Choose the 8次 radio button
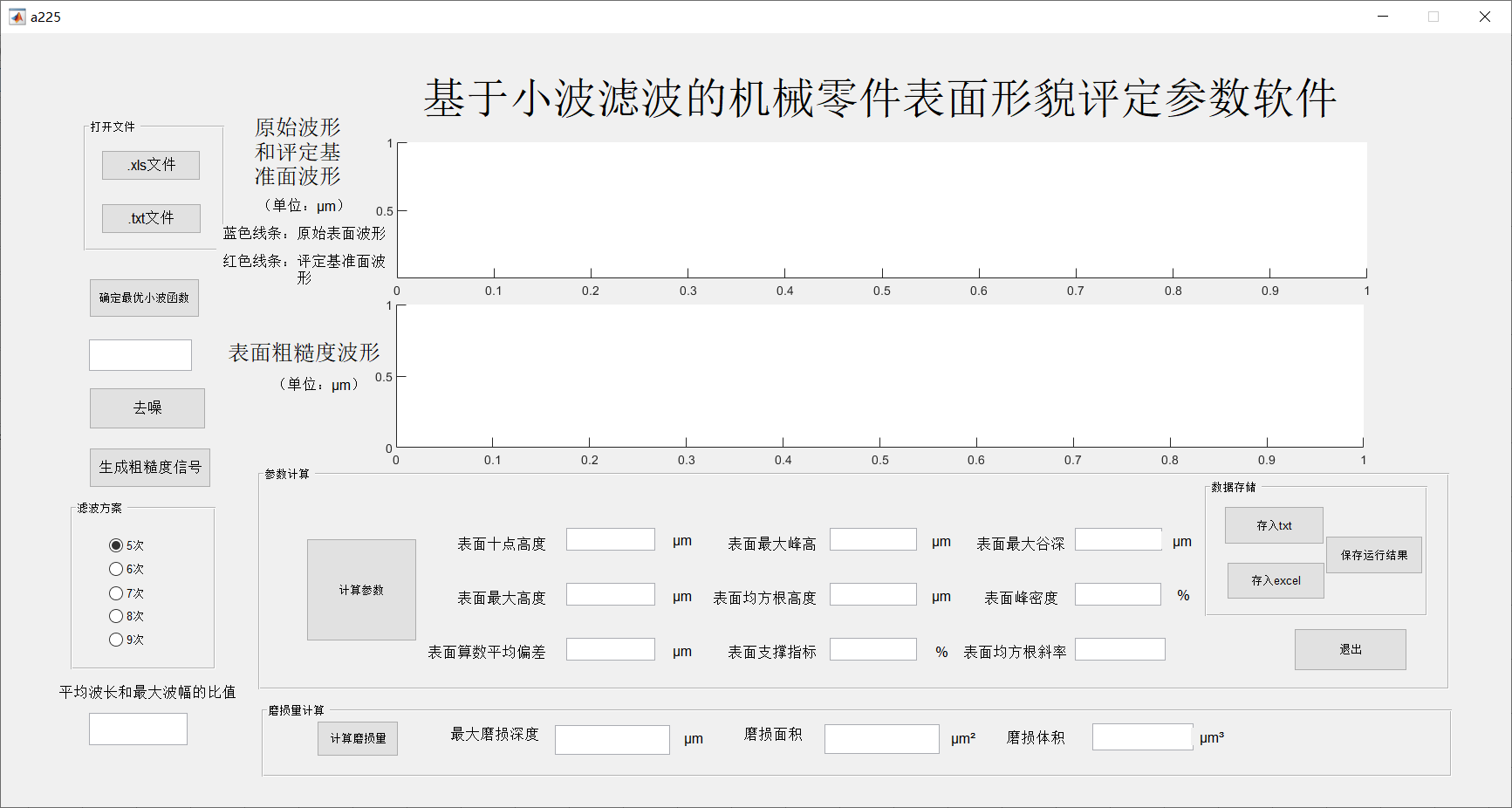The width and height of the screenshot is (1512, 808). click(127, 616)
